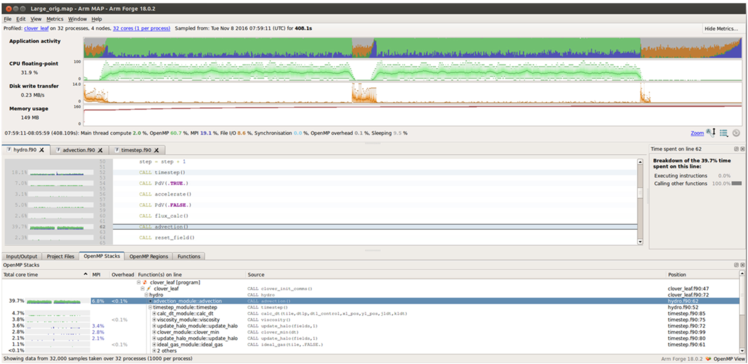This screenshot has width=748, height=364.
Task: Click the file icon on timestep.f90 tab
Action: tap(116, 150)
